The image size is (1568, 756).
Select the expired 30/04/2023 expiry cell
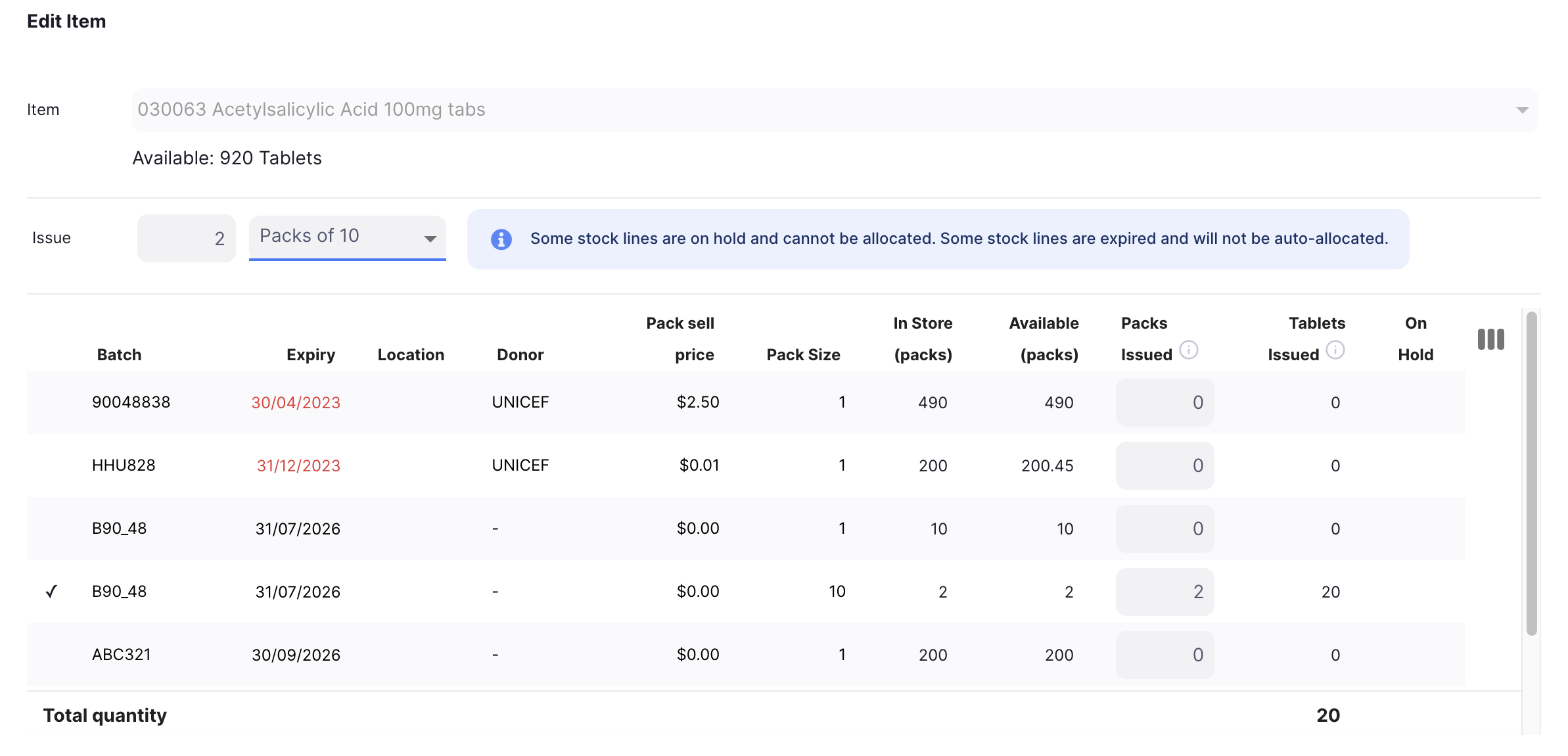[296, 402]
